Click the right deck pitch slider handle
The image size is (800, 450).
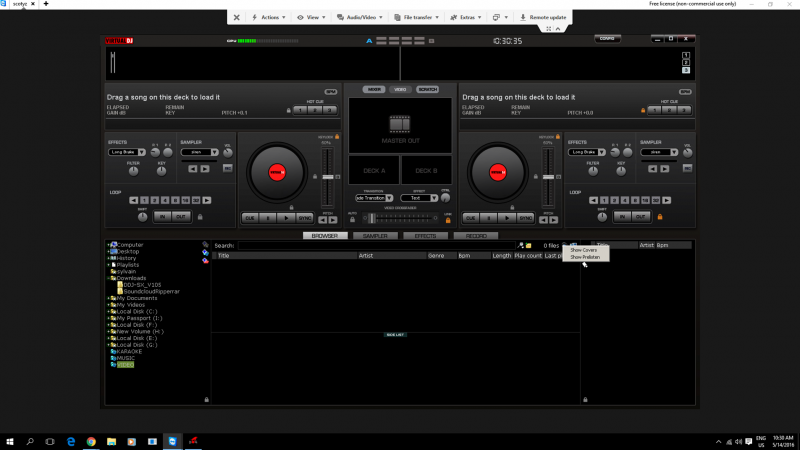(x=548, y=177)
